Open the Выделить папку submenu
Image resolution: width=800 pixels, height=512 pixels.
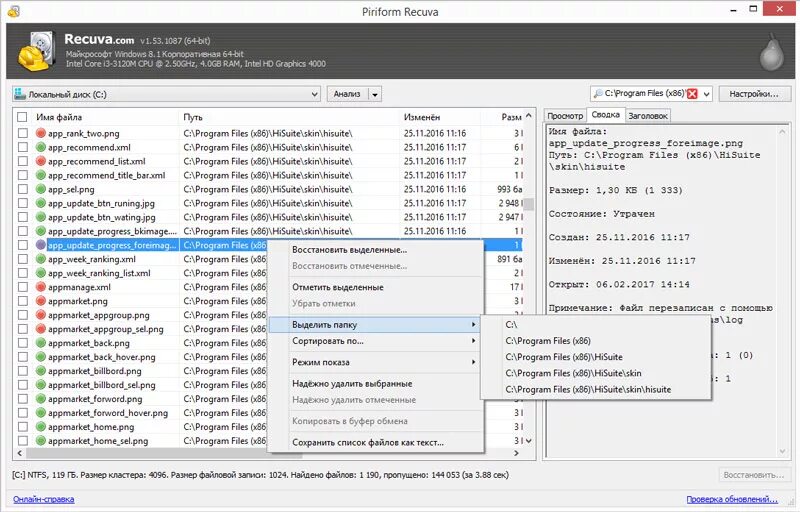[377, 324]
